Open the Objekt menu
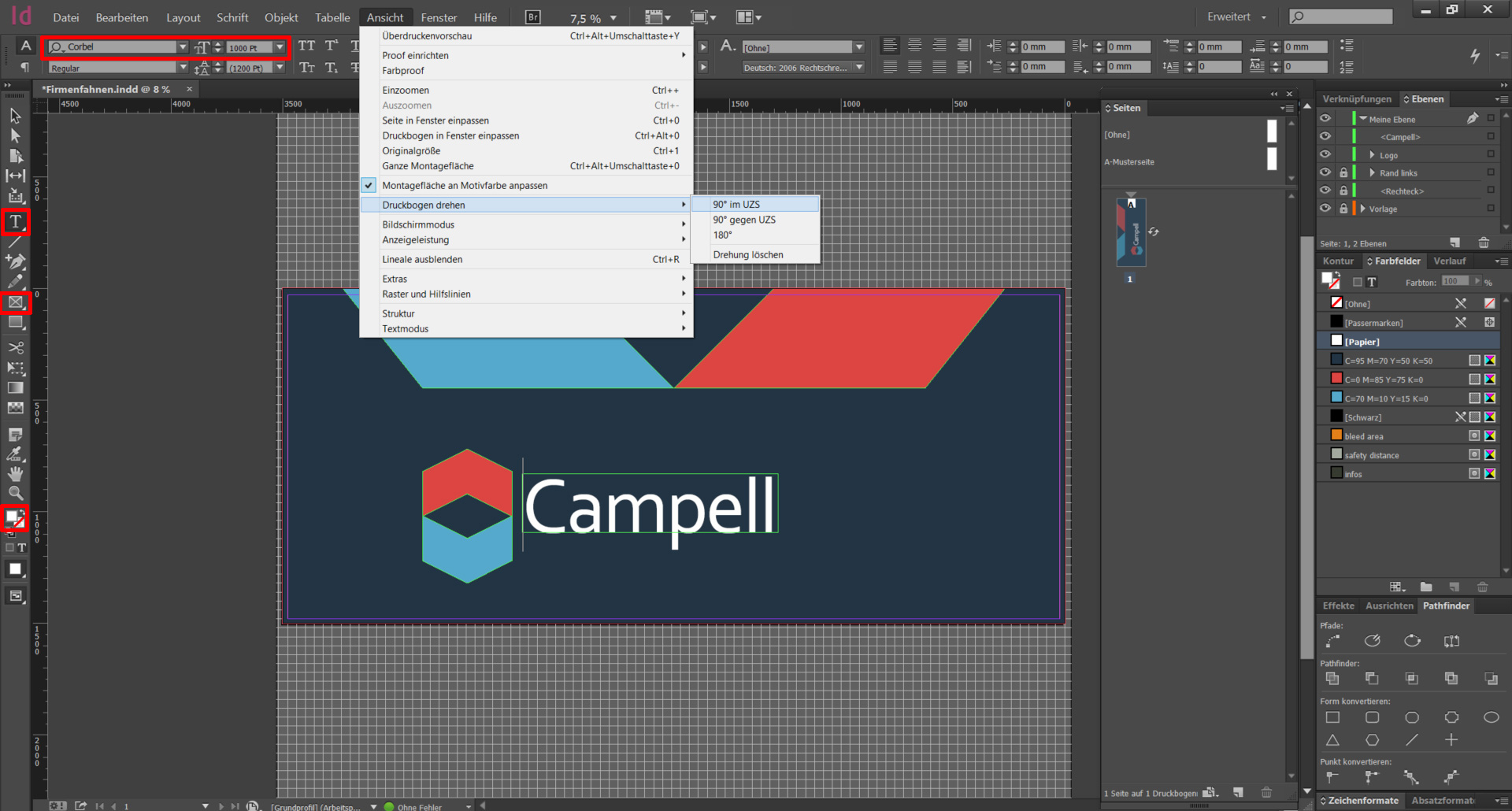This screenshot has height=811, width=1512. point(280,17)
